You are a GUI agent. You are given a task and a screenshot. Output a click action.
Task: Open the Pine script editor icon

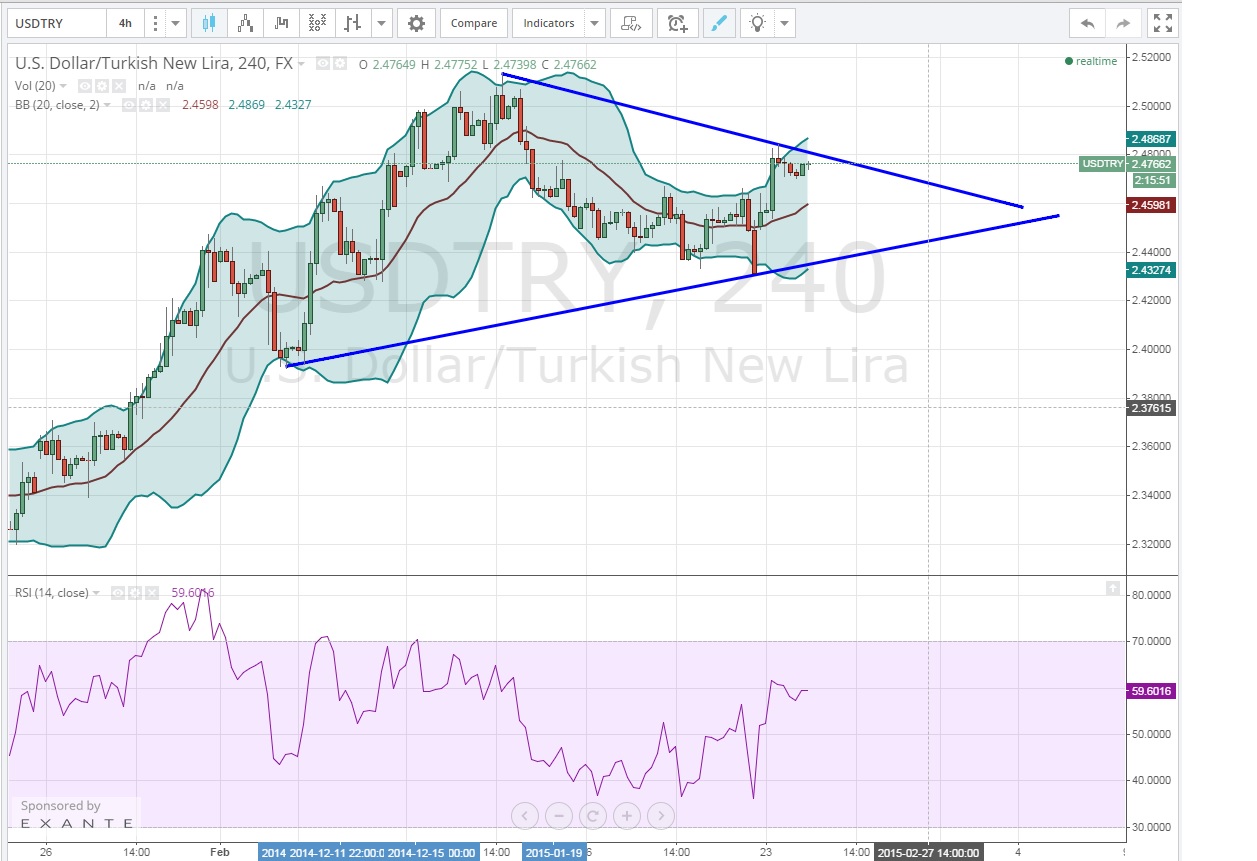(x=630, y=23)
